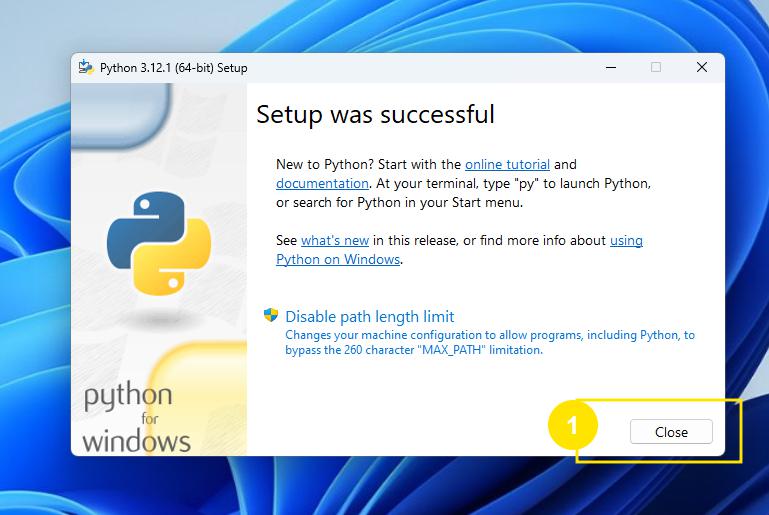Click Disable path length limit option
The height and width of the screenshot is (515, 769).
(369, 316)
